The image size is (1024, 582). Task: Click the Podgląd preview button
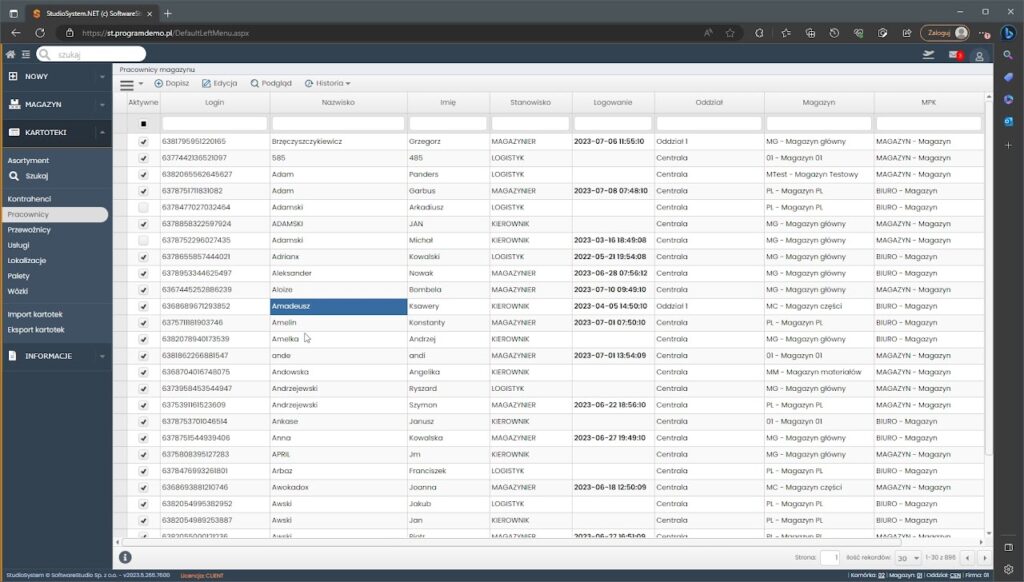271,84
